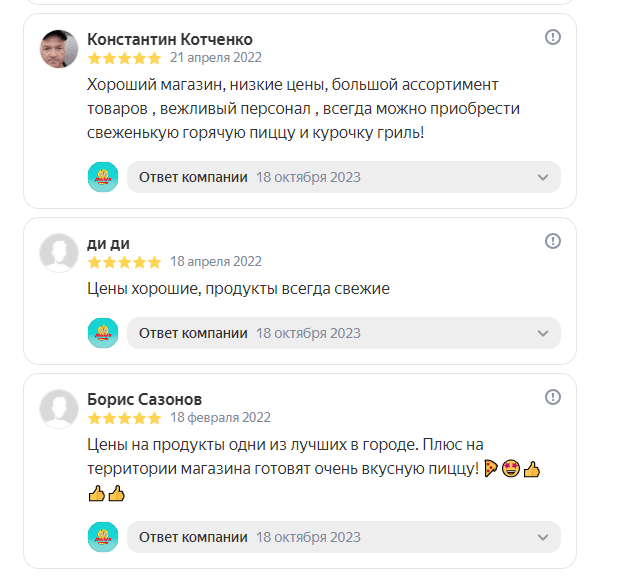Open reviewer name Константин Котченко

(169, 39)
